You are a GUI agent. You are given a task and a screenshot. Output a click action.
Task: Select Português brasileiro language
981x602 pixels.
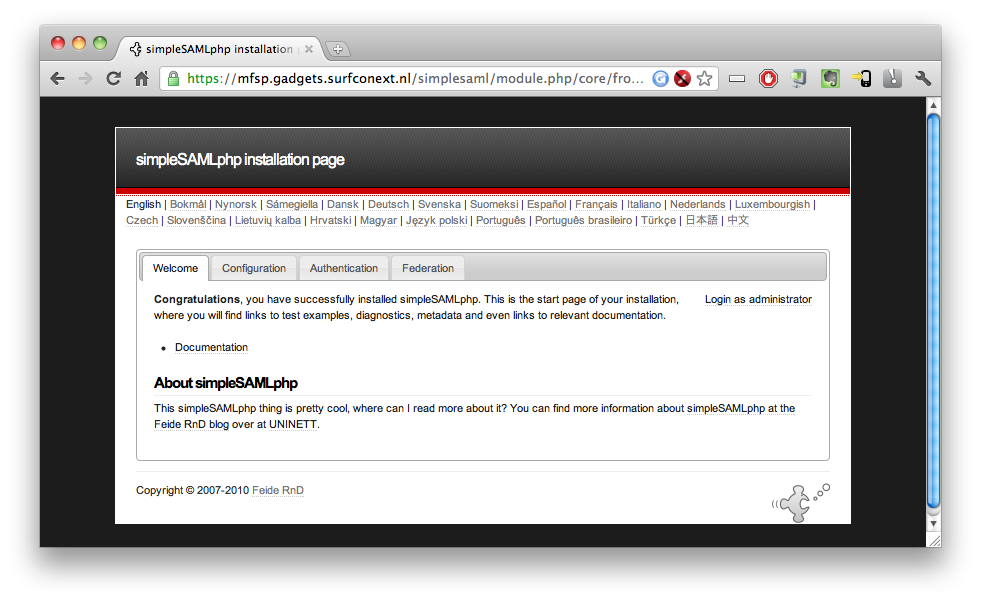click(x=583, y=221)
